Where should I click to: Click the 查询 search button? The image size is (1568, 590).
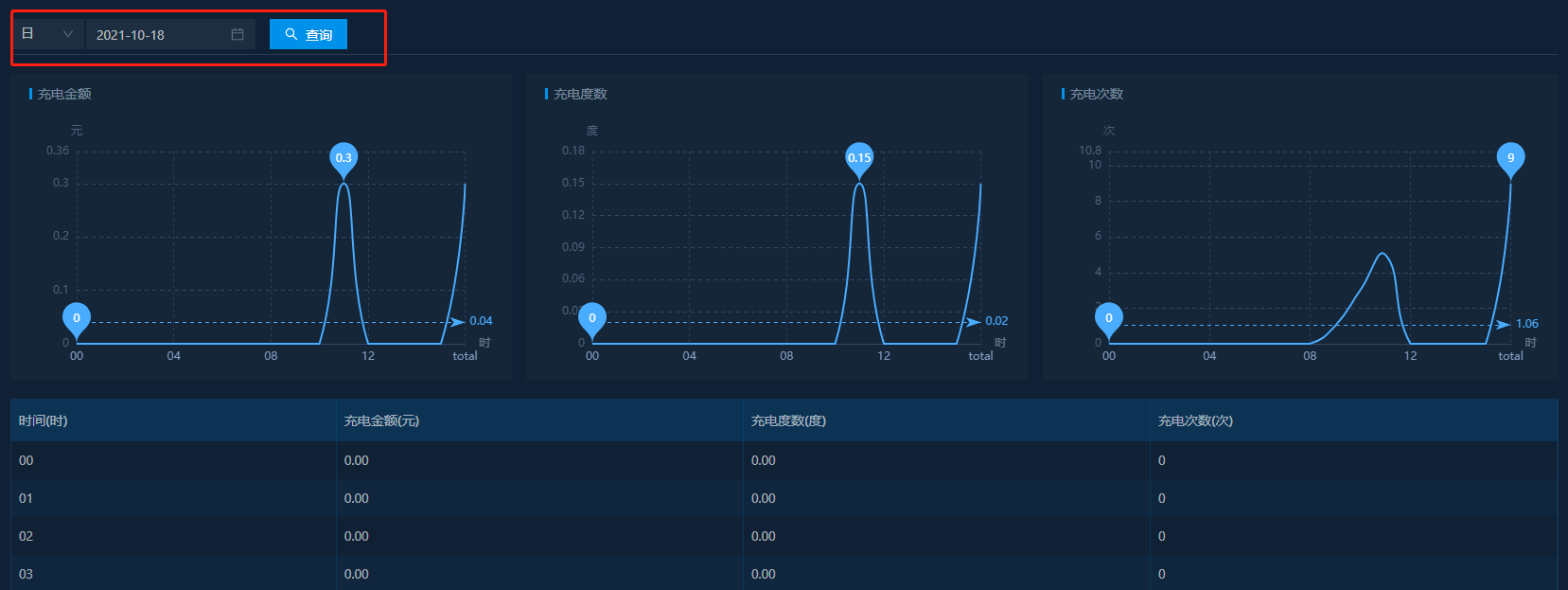(x=308, y=34)
